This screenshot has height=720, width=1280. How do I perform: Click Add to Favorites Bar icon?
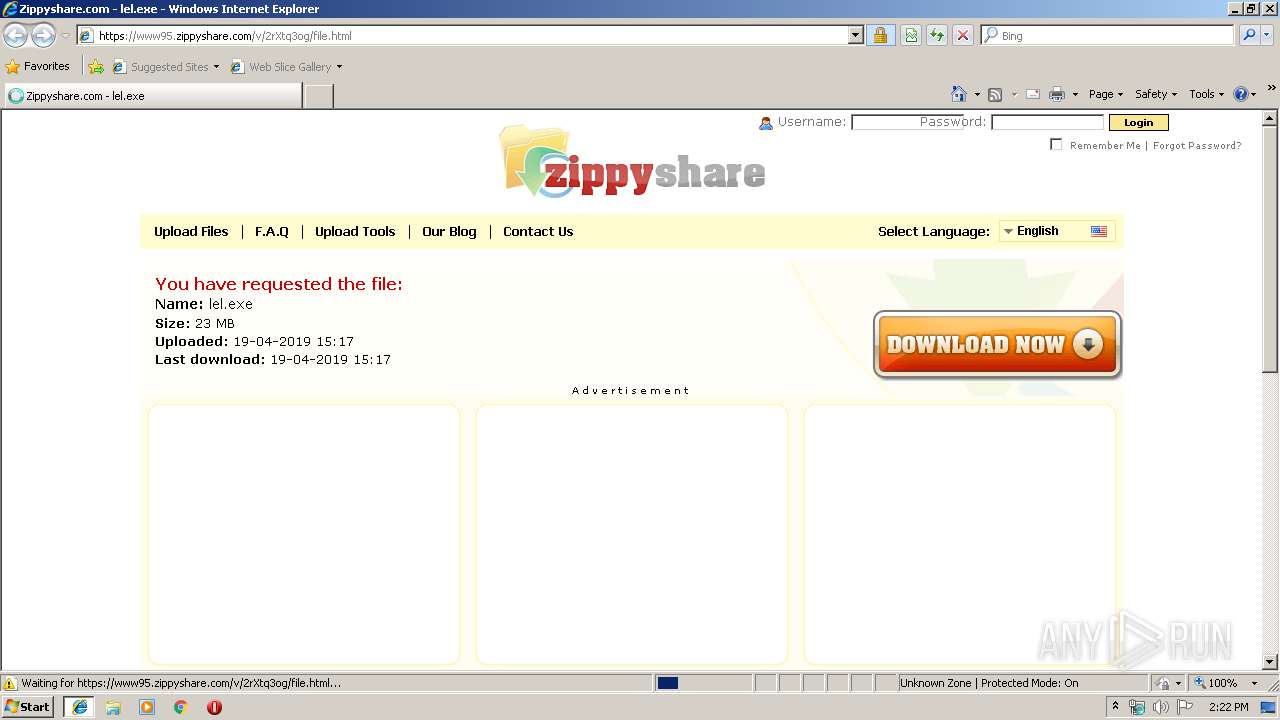pyautogui.click(x=96, y=67)
